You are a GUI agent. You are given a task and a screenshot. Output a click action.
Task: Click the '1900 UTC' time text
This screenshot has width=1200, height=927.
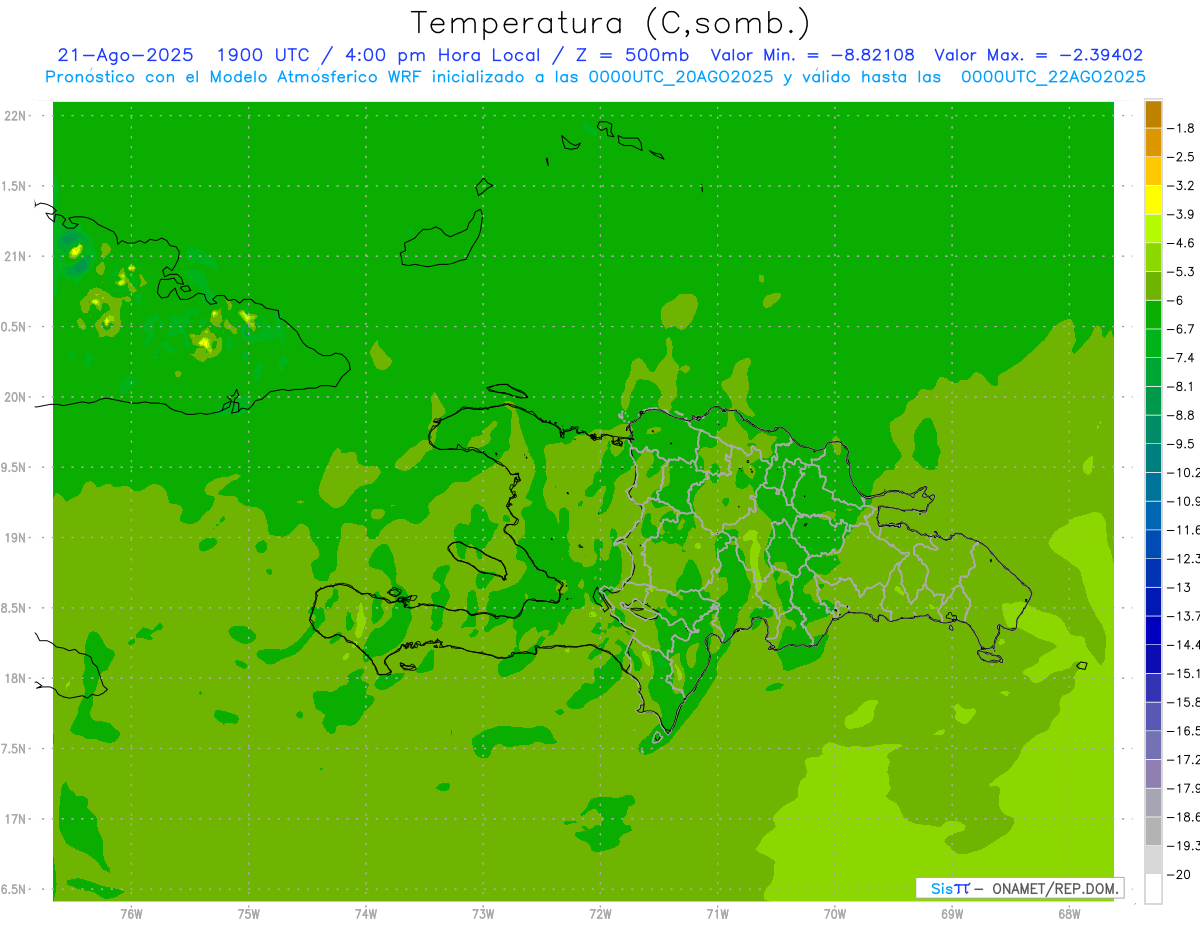pos(263,55)
